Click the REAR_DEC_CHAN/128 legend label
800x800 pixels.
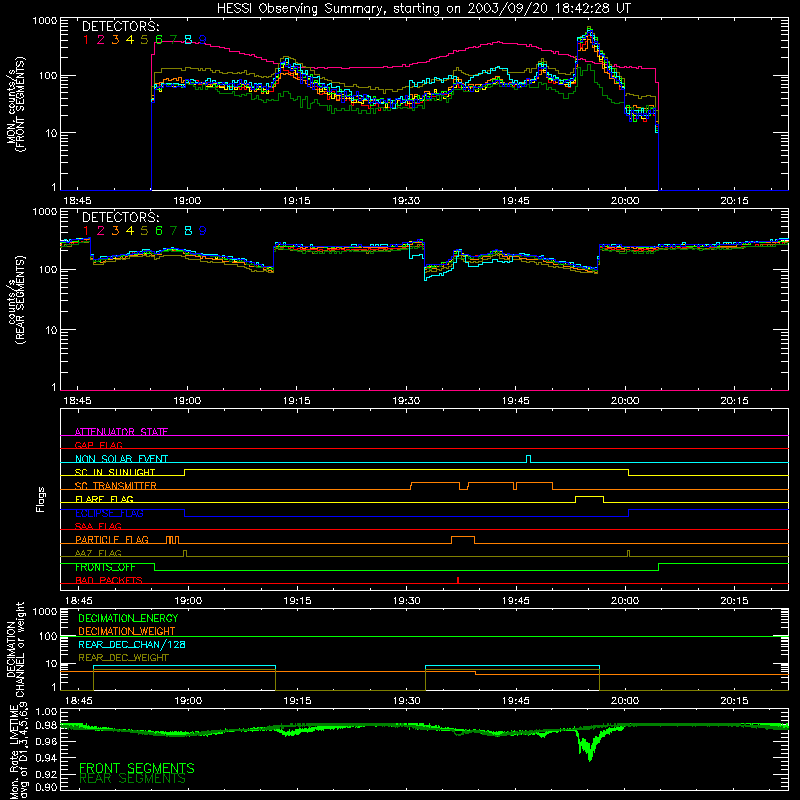[132, 644]
